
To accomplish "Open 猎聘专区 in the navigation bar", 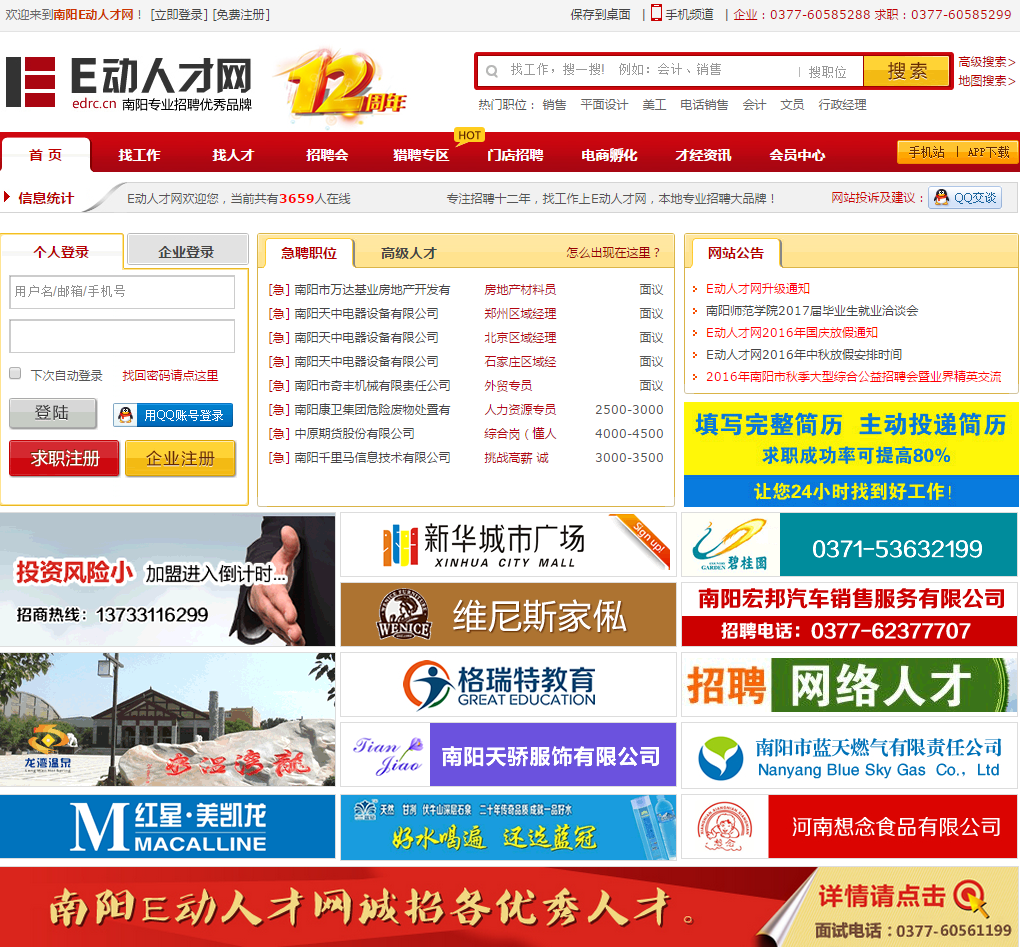I will click(421, 155).
